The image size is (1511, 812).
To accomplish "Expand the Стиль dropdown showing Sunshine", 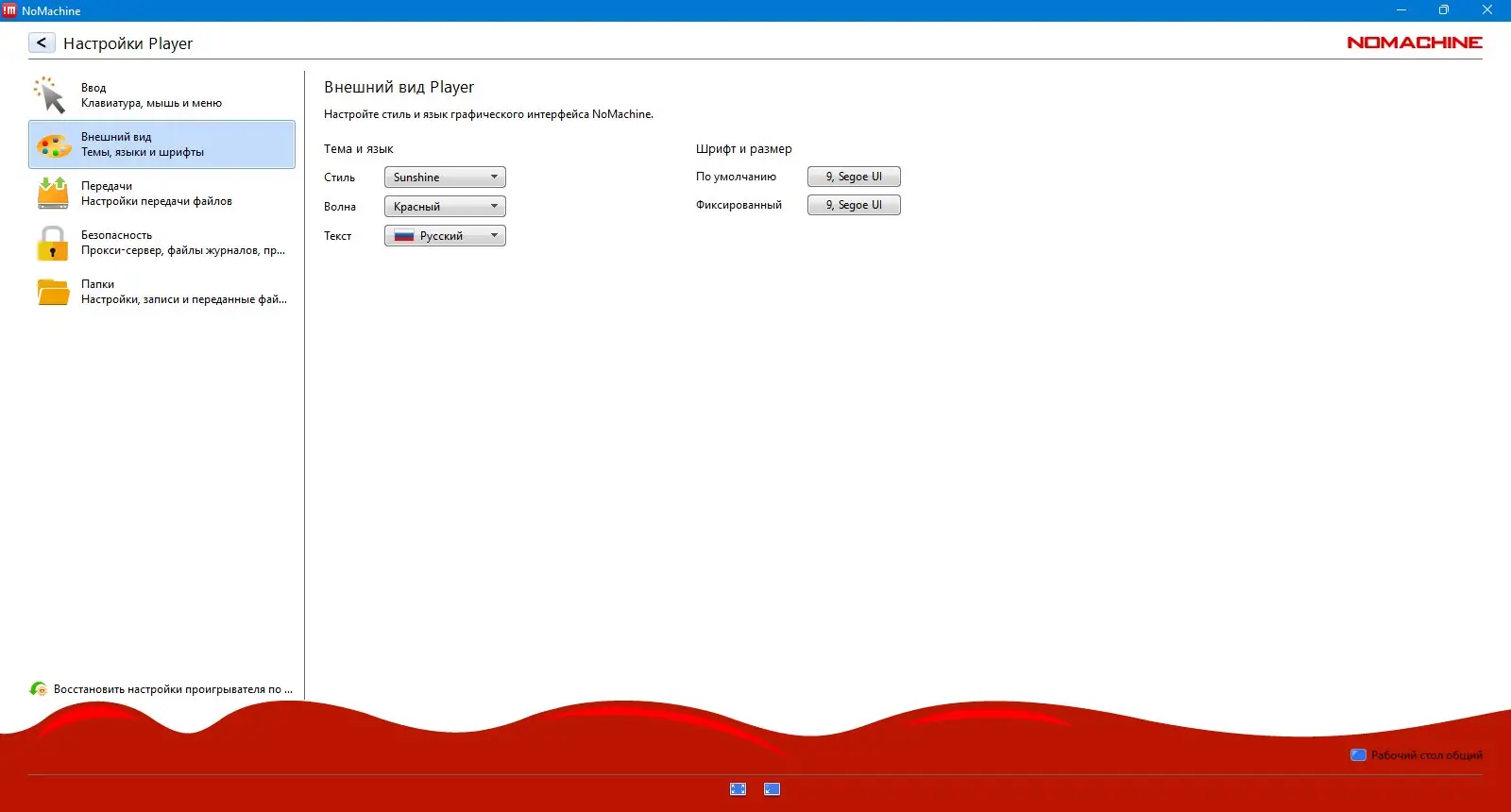I will (x=445, y=178).
